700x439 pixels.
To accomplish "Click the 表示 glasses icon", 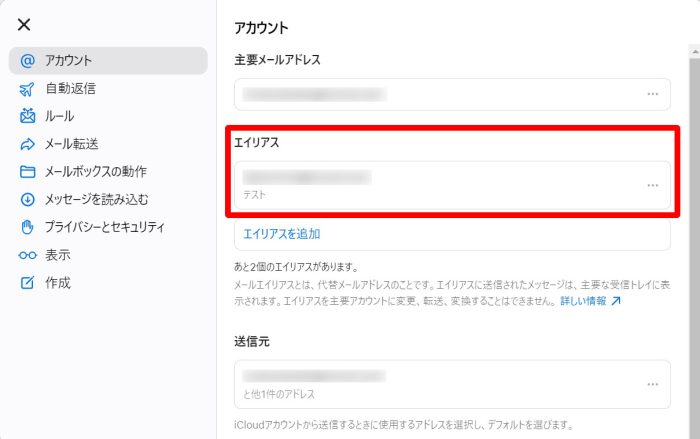I will pyautogui.click(x=27, y=255).
